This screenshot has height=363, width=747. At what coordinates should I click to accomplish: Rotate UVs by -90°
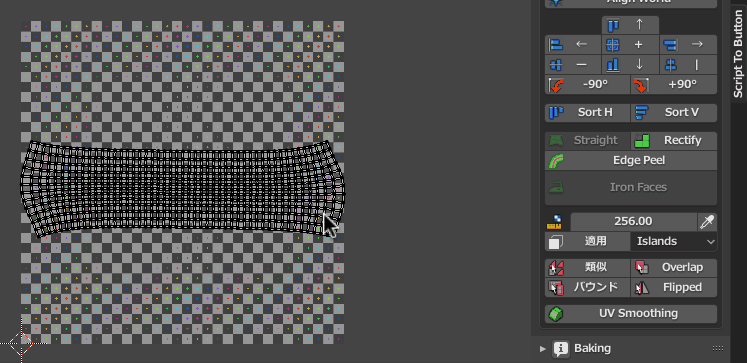click(x=587, y=84)
